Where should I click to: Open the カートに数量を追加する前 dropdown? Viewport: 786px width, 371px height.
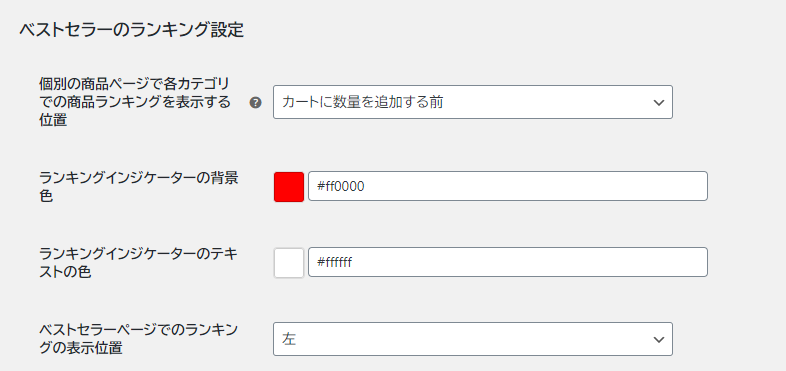tap(473, 102)
